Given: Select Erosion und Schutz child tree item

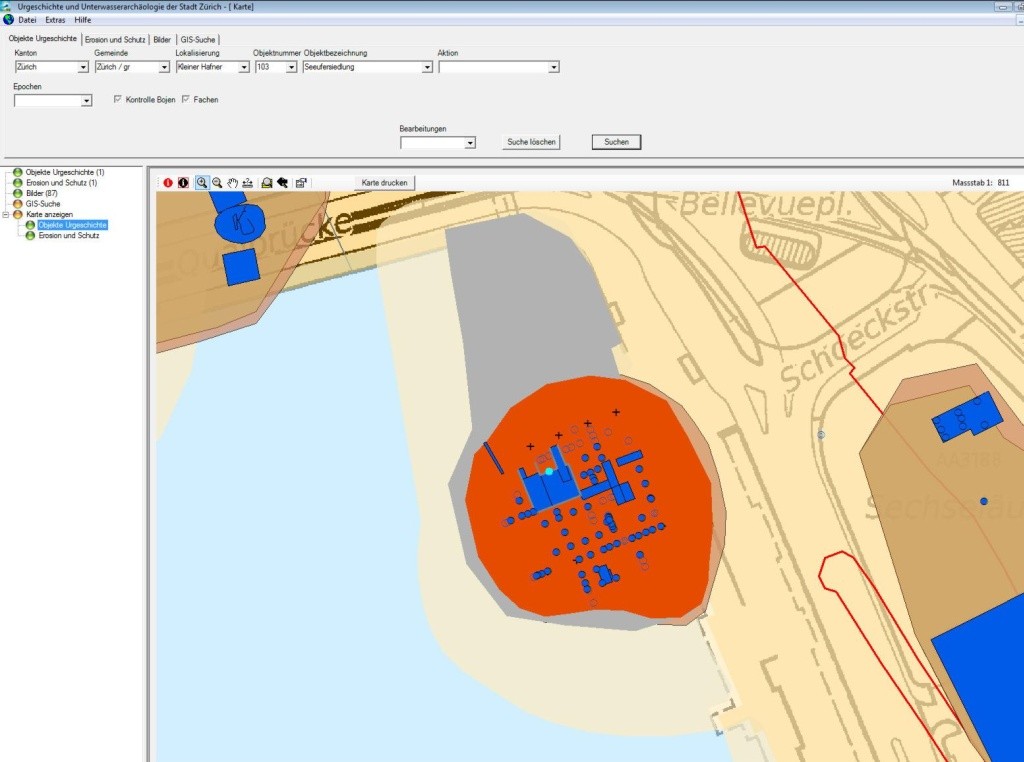Looking at the screenshot, I should tap(69, 235).
